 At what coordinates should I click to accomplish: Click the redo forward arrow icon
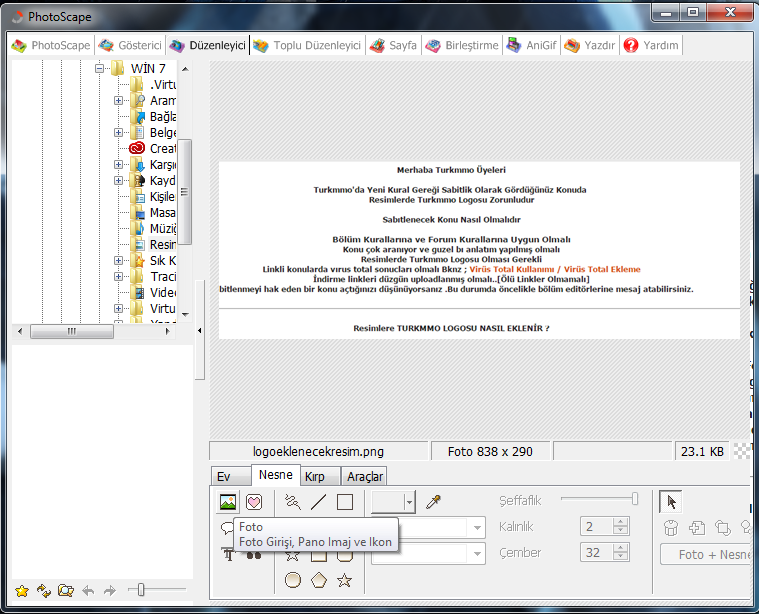point(110,591)
